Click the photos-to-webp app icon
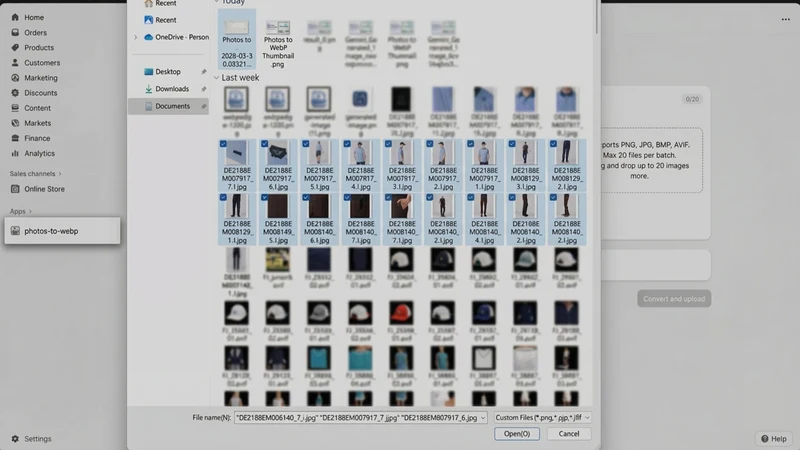Image resolution: width=800 pixels, height=450 pixels. pos(15,231)
